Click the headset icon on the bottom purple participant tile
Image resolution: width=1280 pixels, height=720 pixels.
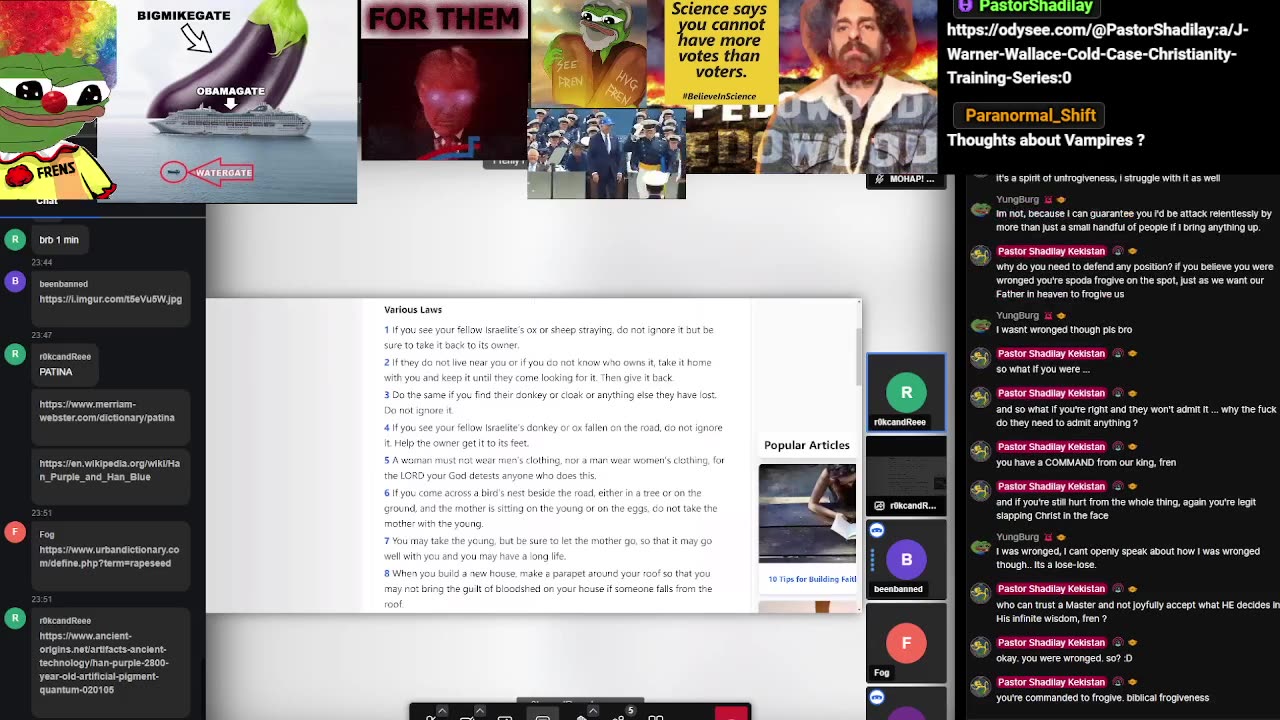[x=877, y=697]
